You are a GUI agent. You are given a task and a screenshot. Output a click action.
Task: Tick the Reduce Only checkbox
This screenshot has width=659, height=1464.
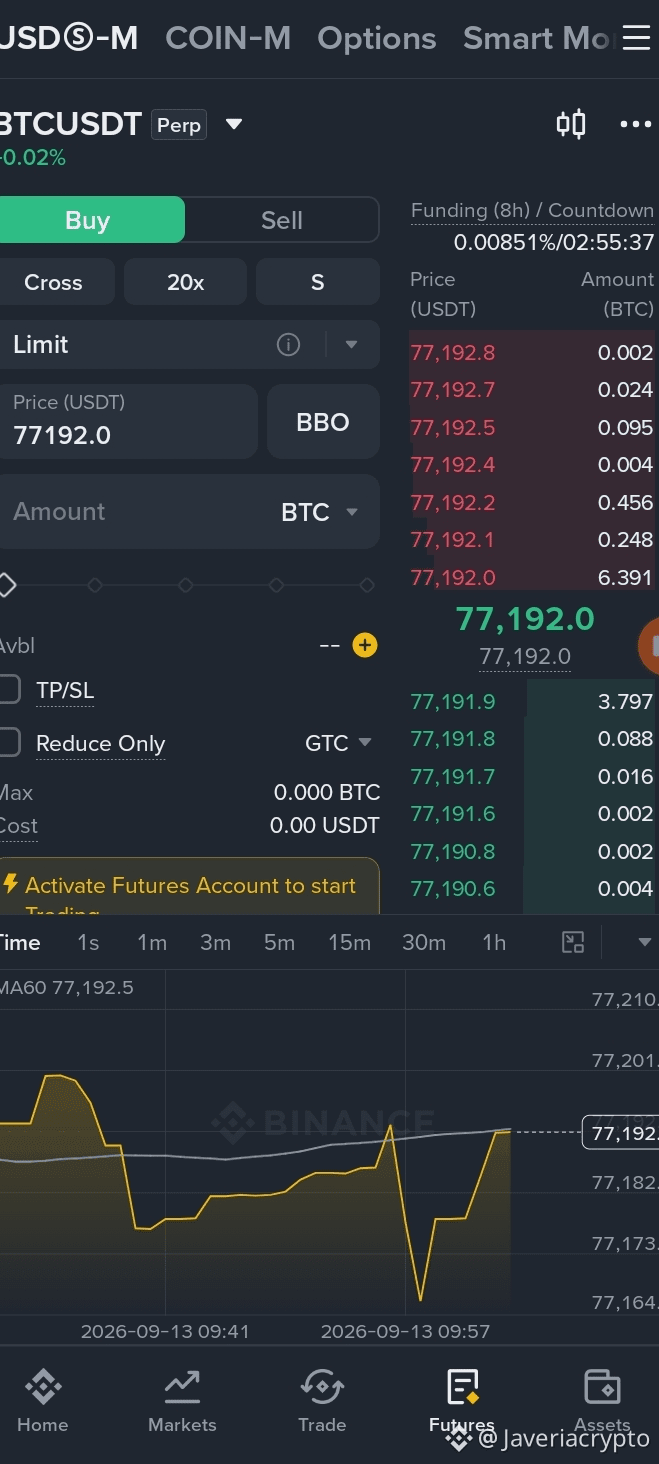pos(8,742)
